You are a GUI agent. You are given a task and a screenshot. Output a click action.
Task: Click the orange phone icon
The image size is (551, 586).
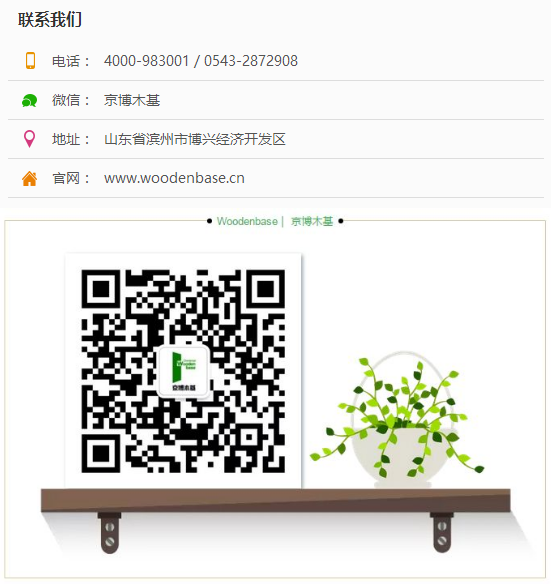[30, 61]
